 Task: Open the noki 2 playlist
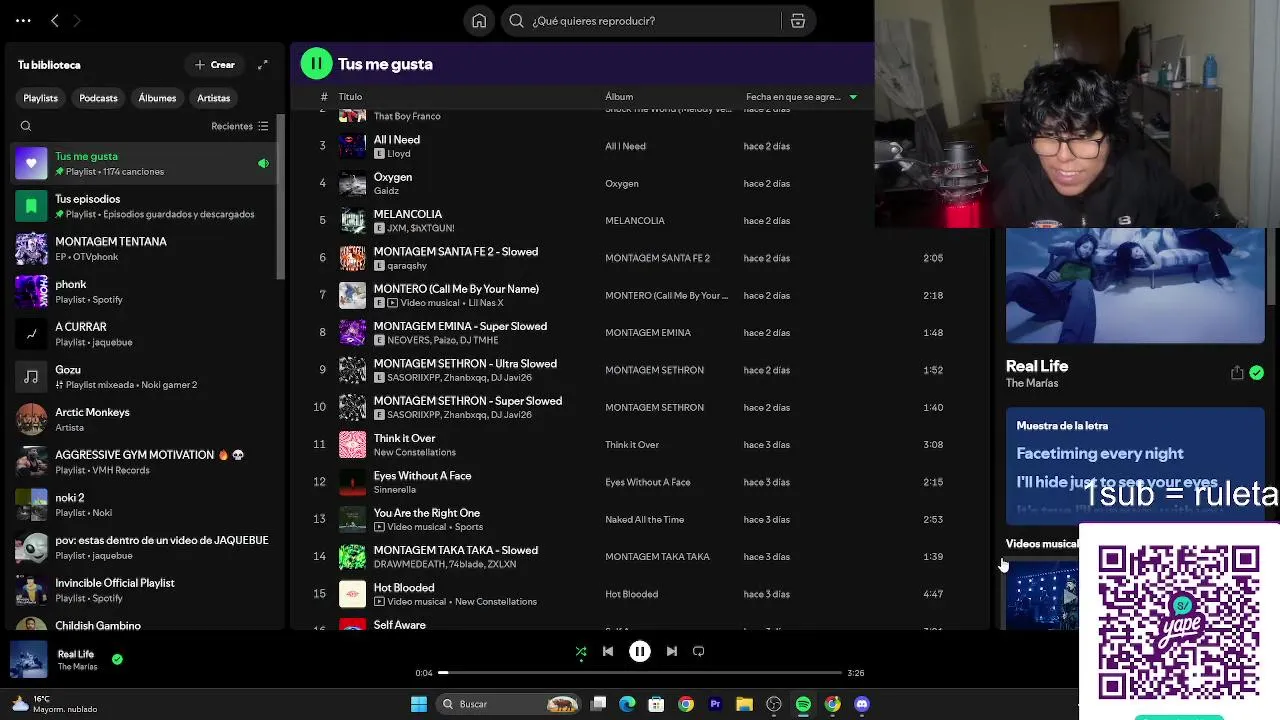(x=143, y=505)
